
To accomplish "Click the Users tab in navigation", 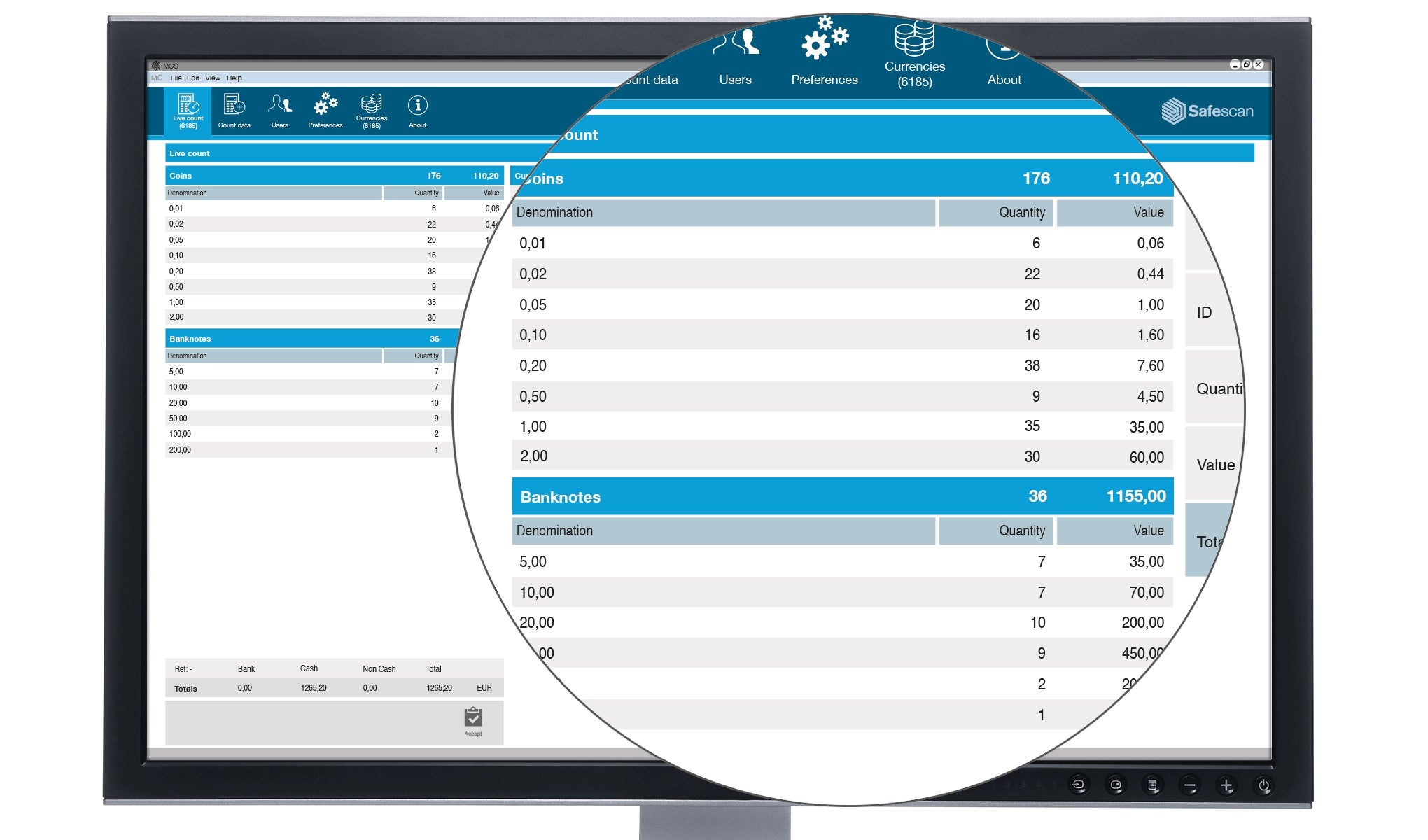I will click(x=281, y=111).
